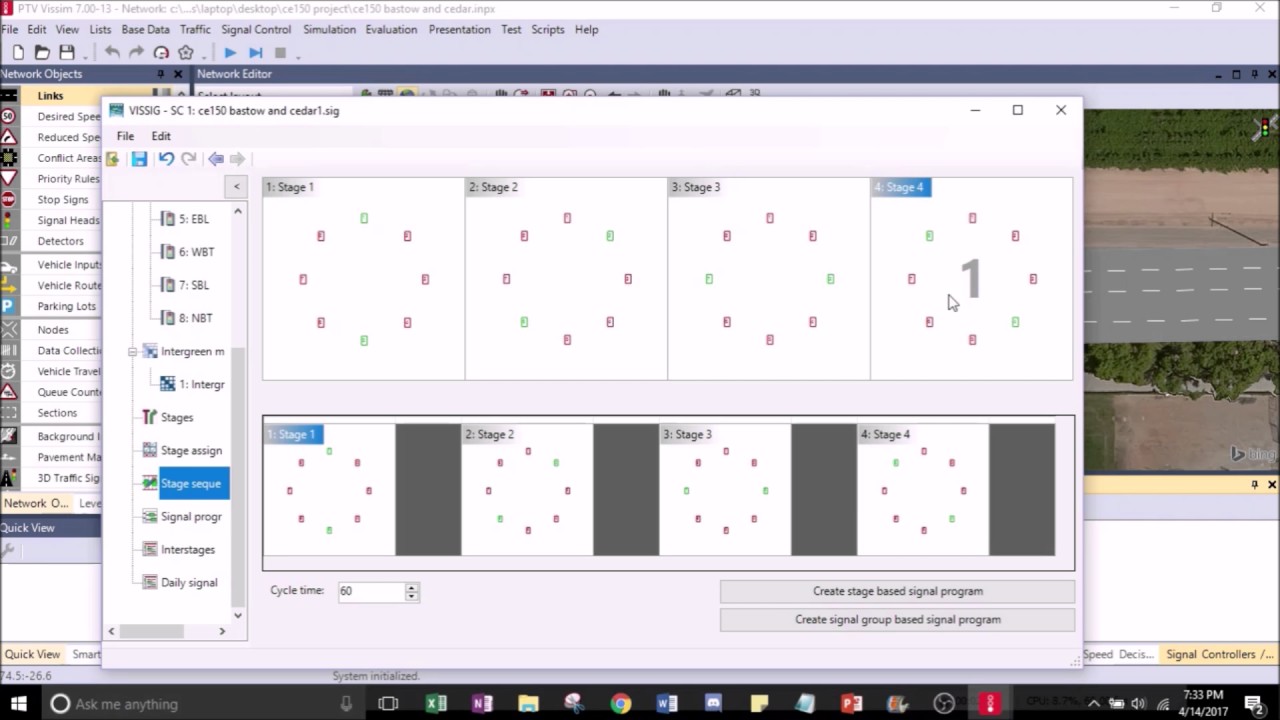Open the File menu in VISSIG window
Viewport: 1280px width, 720px height.
[x=125, y=136]
